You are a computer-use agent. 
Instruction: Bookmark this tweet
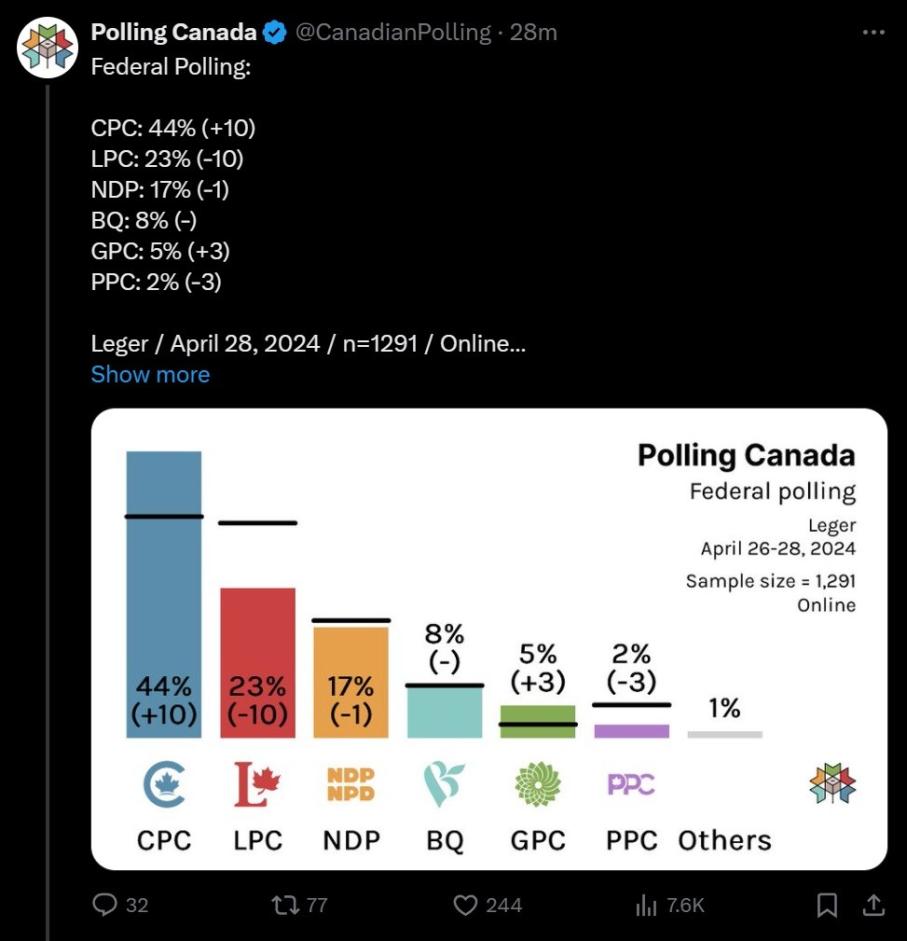(827, 904)
